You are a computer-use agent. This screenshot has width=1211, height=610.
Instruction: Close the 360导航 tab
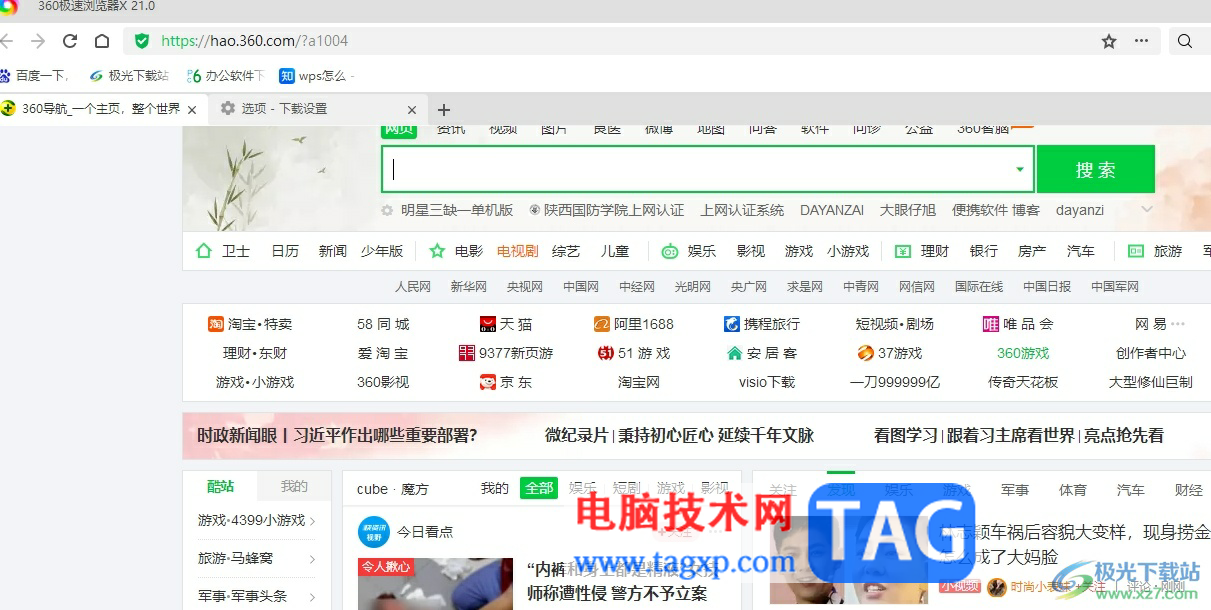(x=193, y=109)
